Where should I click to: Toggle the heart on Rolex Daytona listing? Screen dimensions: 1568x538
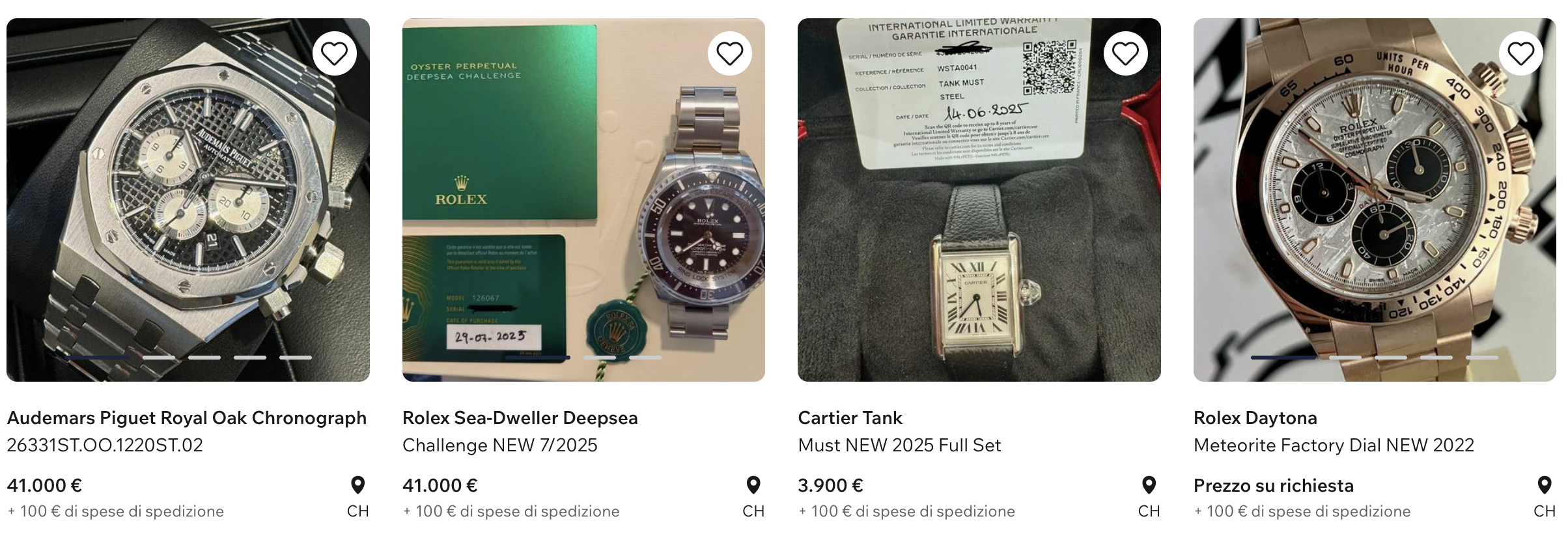point(1521,53)
